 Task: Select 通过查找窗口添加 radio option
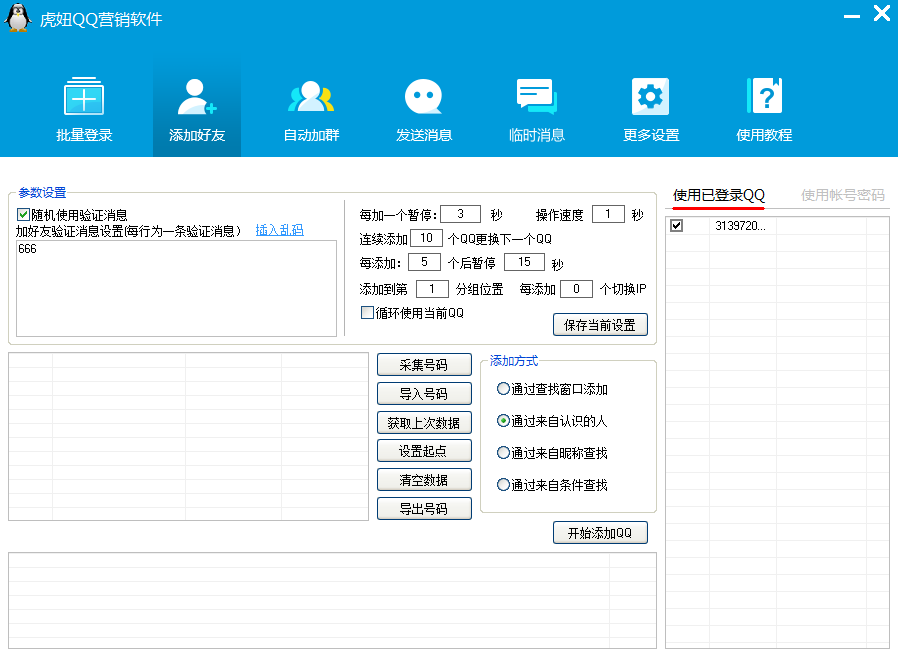pos(503,389)
